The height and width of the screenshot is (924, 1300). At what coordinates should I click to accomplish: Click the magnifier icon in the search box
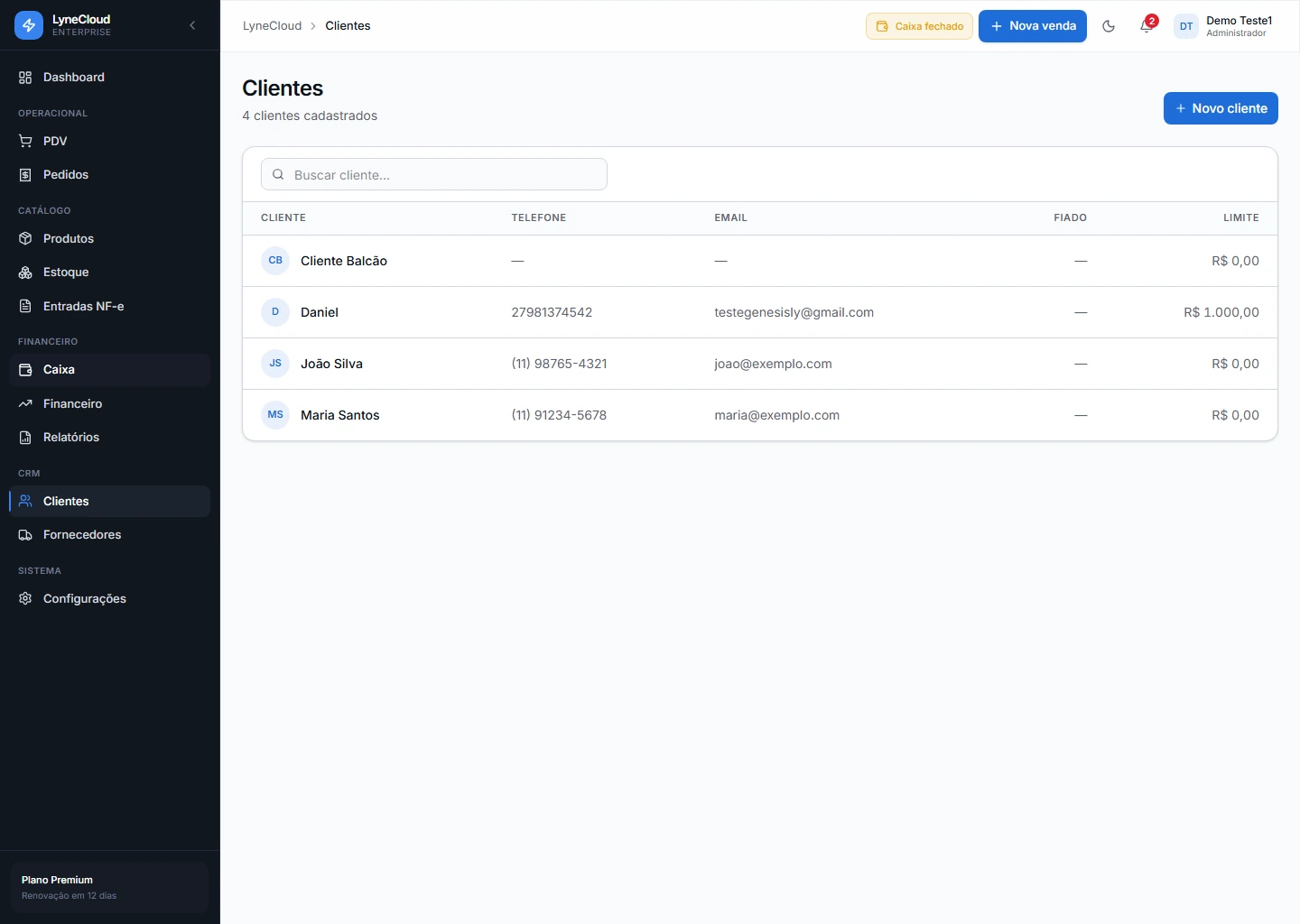pos(278,175)
